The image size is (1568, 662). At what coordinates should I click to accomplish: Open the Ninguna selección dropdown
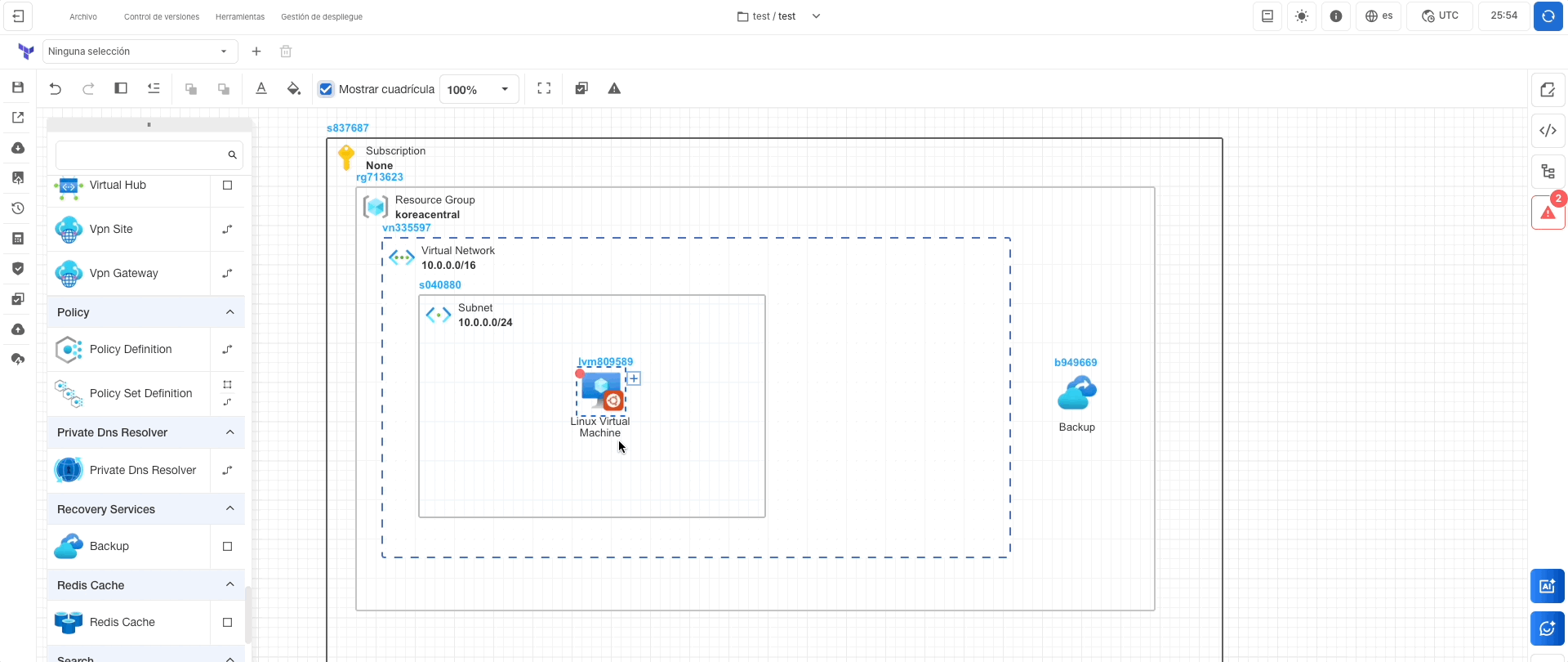click(x=140, y=51)
